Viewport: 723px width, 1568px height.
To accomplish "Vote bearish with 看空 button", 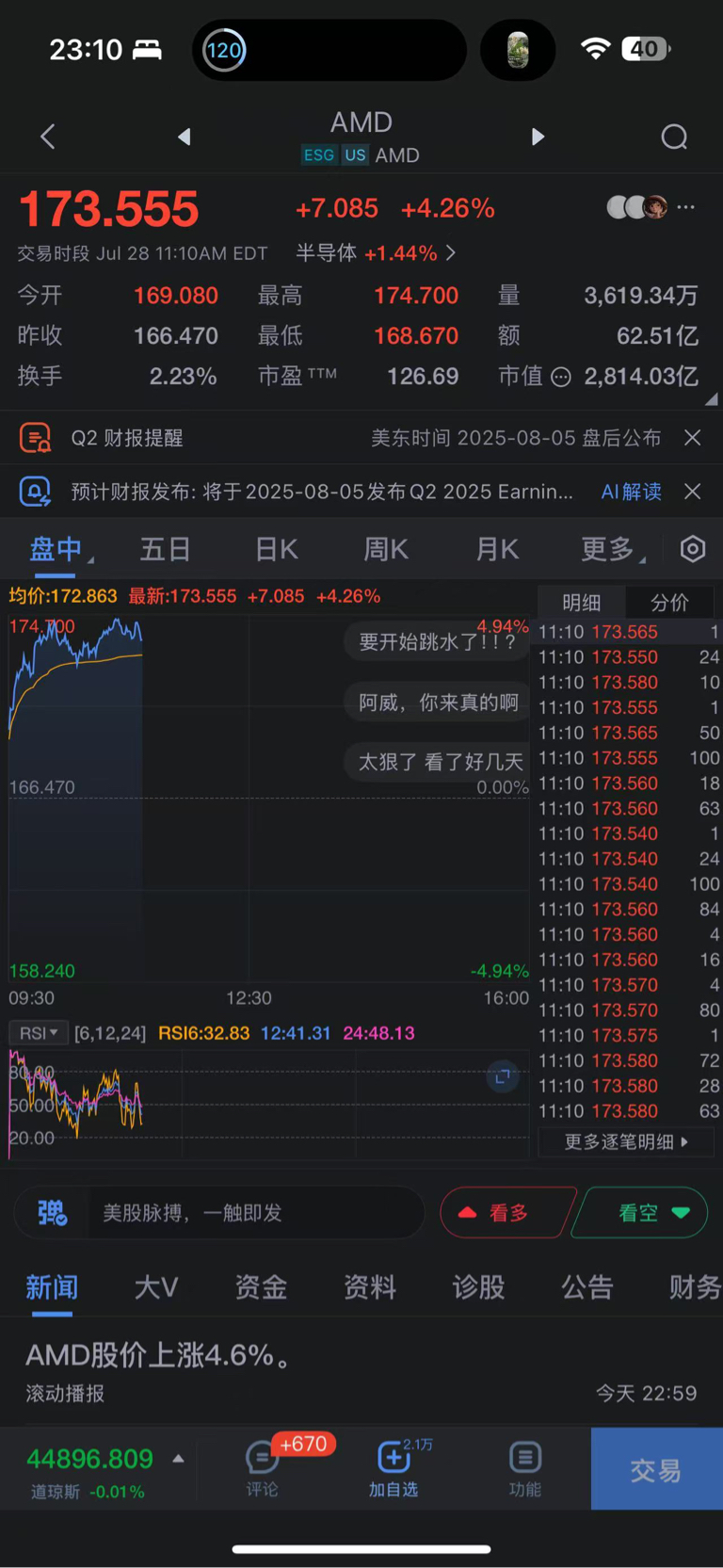I will 640,1213.
